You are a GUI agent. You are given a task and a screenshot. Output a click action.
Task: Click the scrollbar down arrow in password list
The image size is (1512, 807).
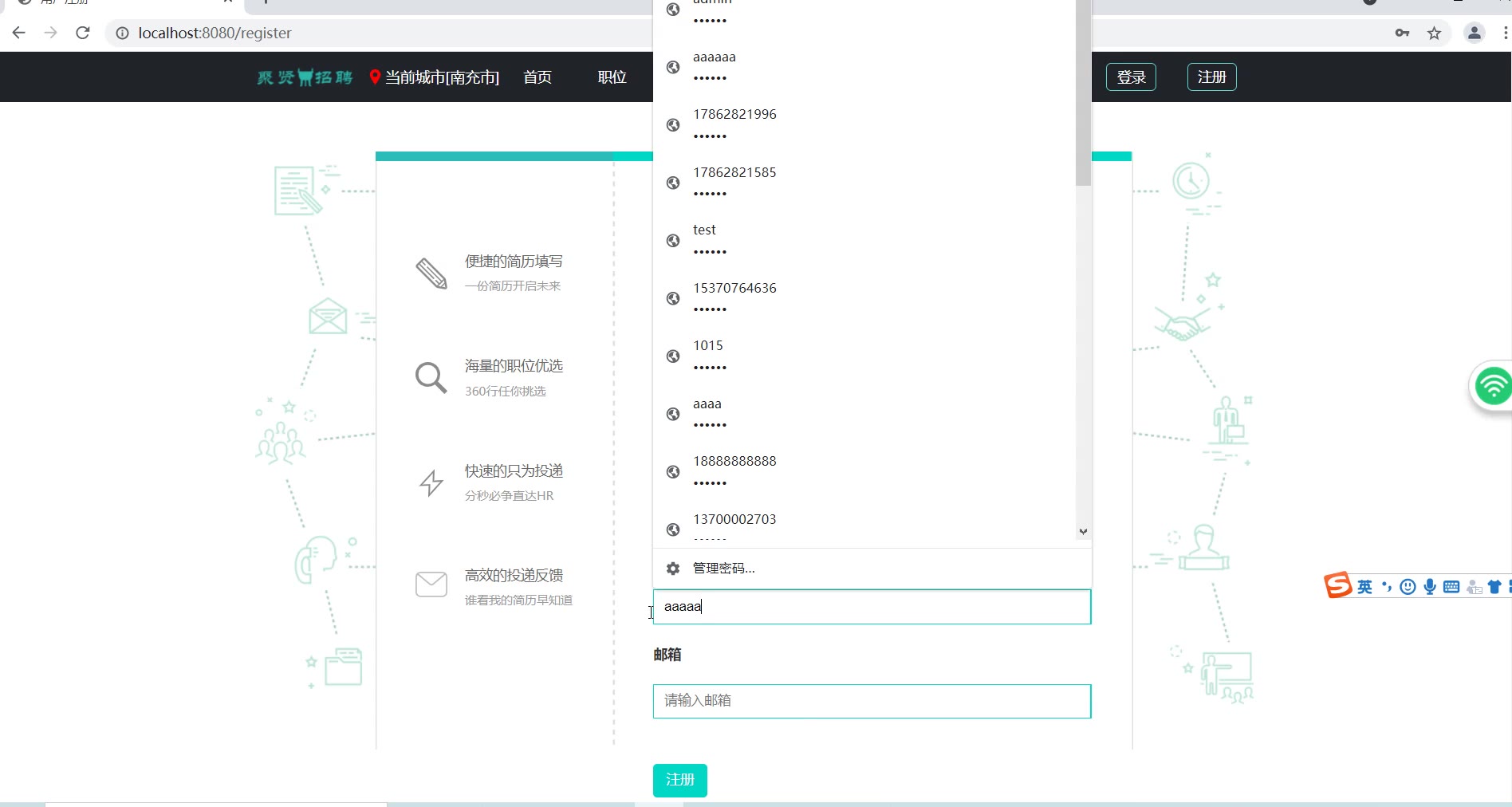pyautogui.click(x=1083, y=531)
